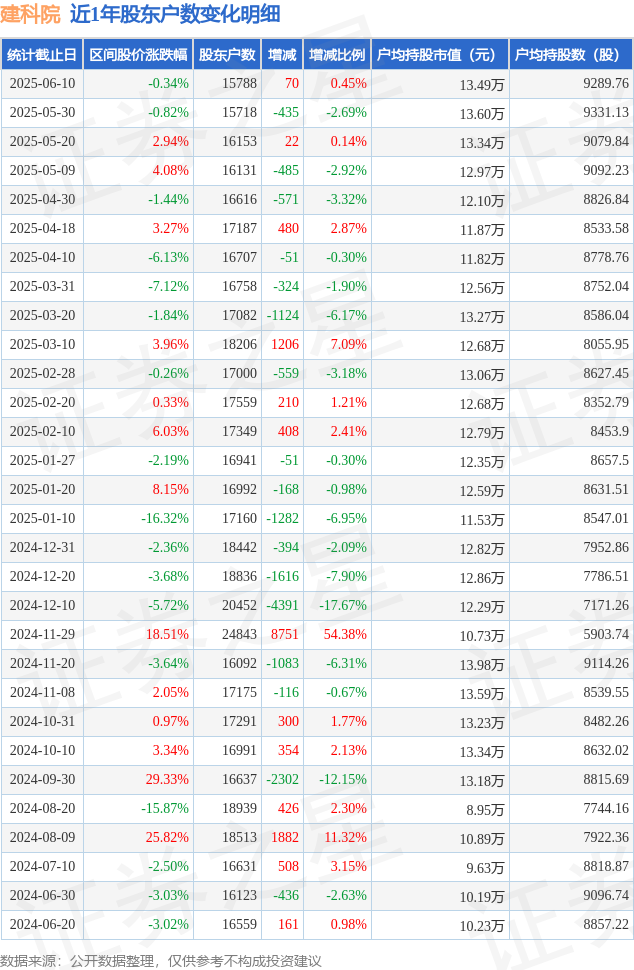Select the 数据来源 footer disclaimer text
Image resolution: width=634 pixels, height=970 pixels.
point(161,961)
